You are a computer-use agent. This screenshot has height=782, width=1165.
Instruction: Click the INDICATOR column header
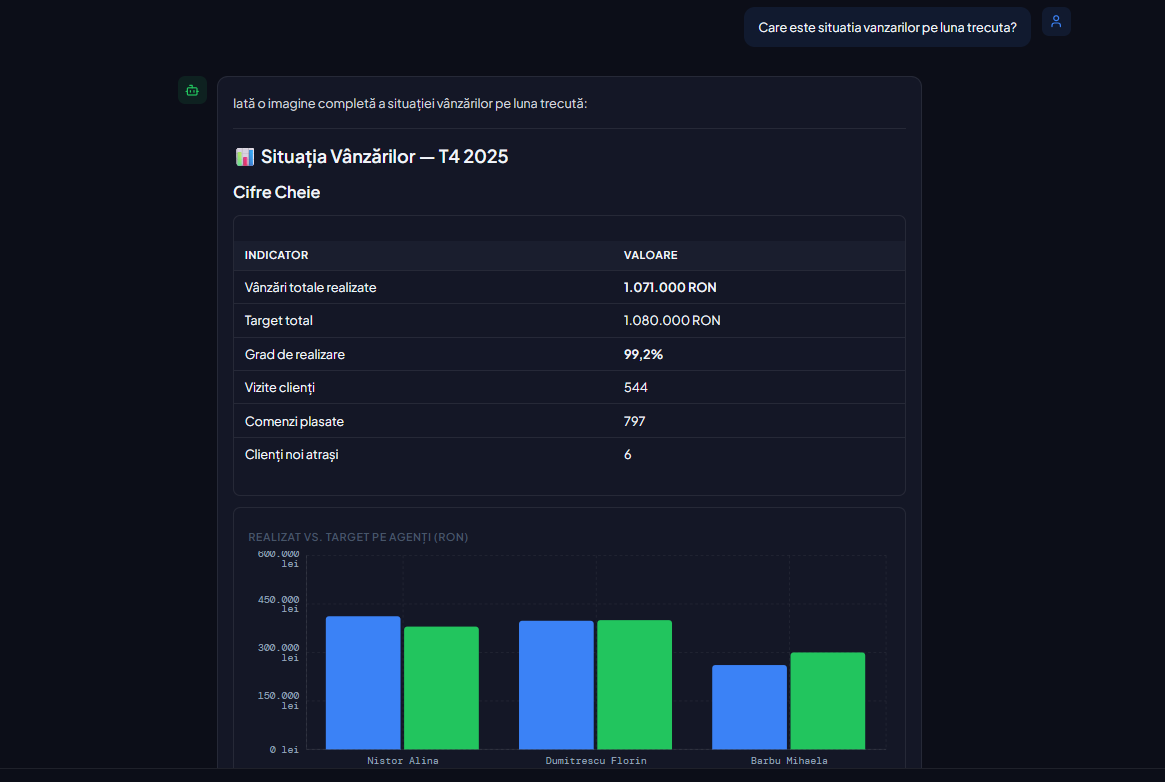pos(276,255)
